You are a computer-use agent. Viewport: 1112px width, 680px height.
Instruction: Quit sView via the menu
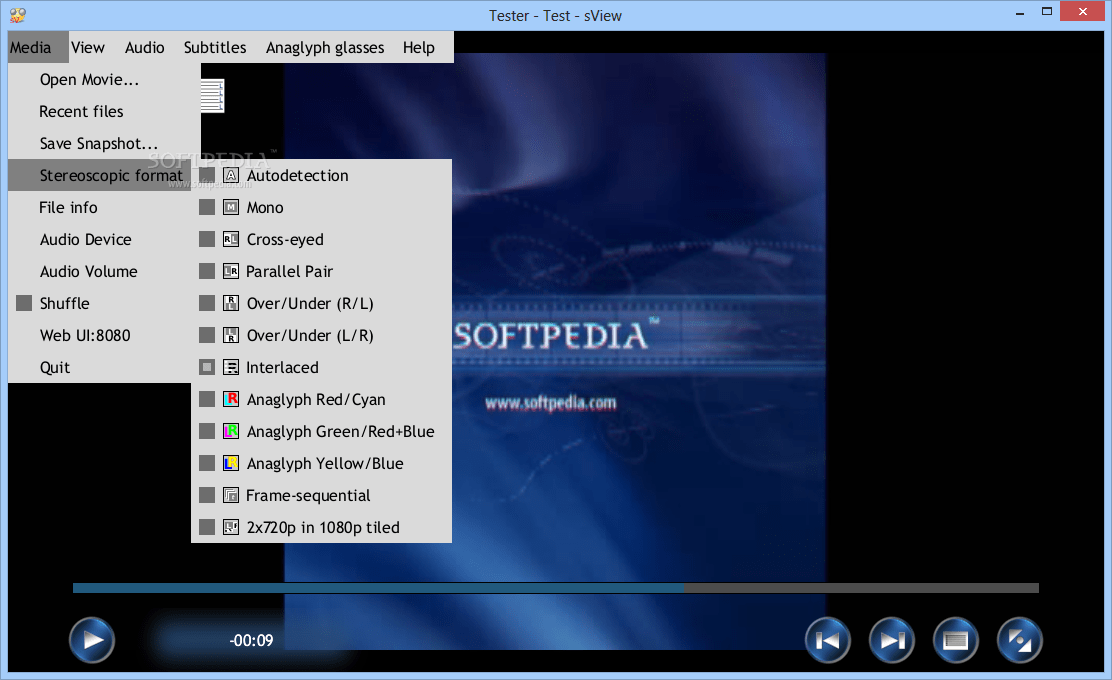coord(100,367)
